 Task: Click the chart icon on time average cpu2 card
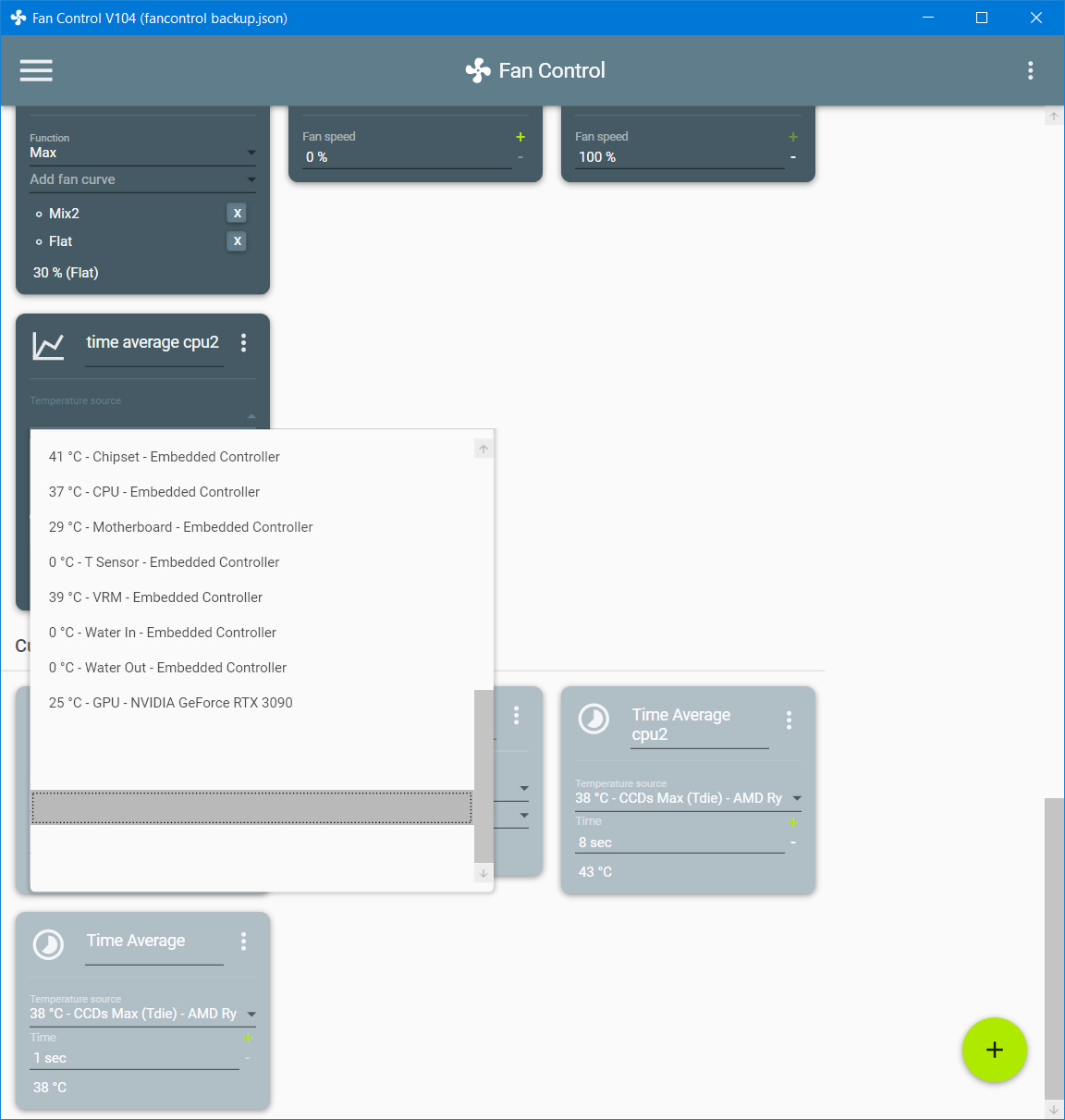point(48,343)
